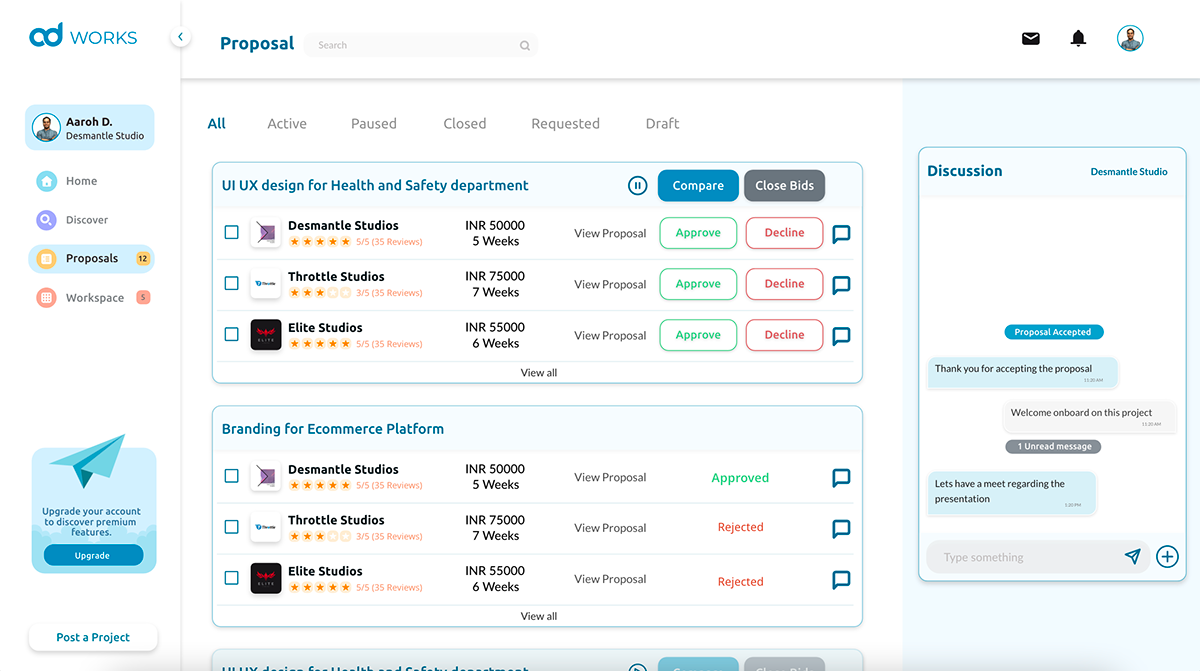This screenshot has height=671, width=1200.
Task: Decline Throttle Studios bid
Action: point(784,284)
